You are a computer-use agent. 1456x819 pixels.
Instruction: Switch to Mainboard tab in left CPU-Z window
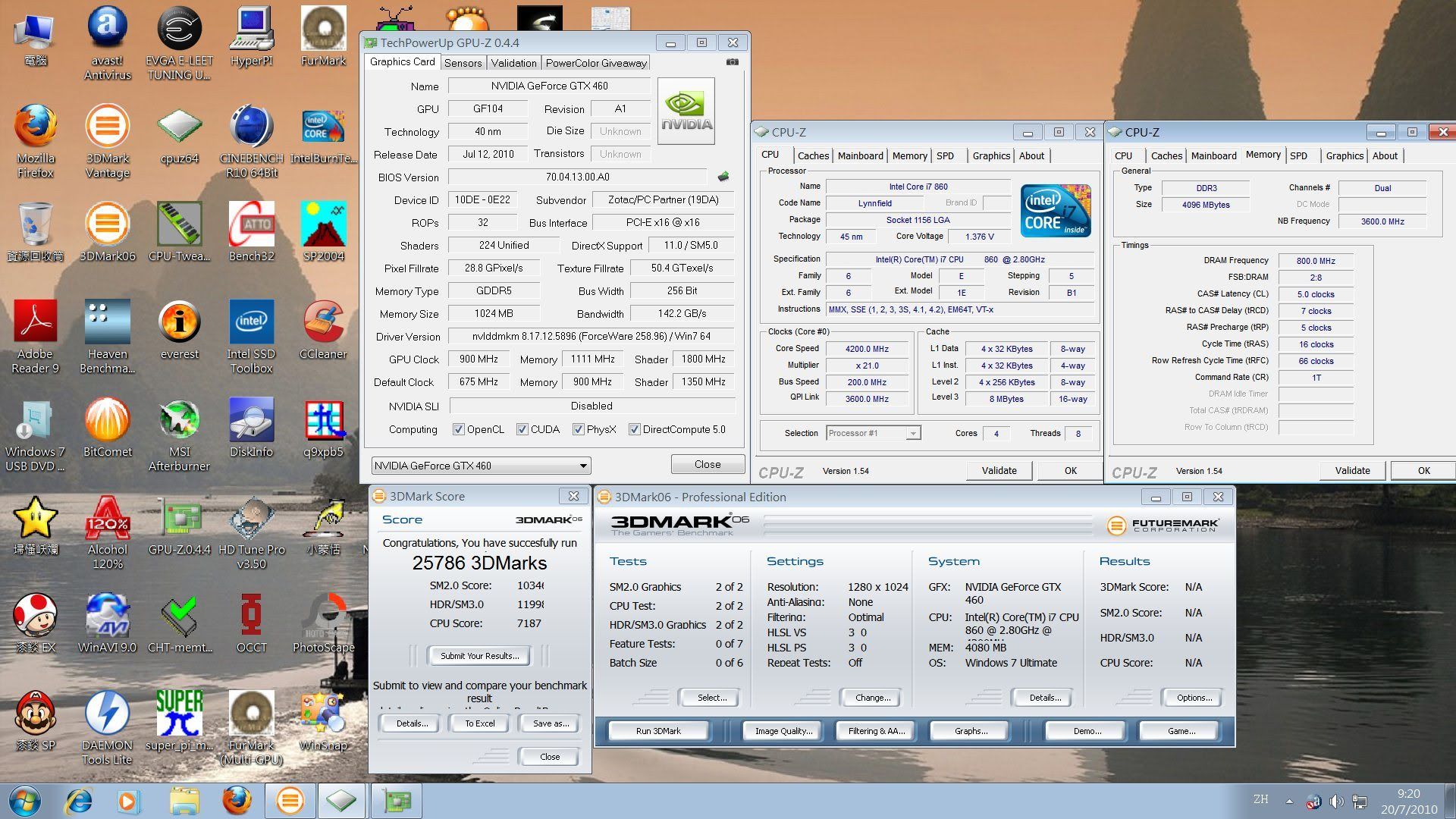860,155
